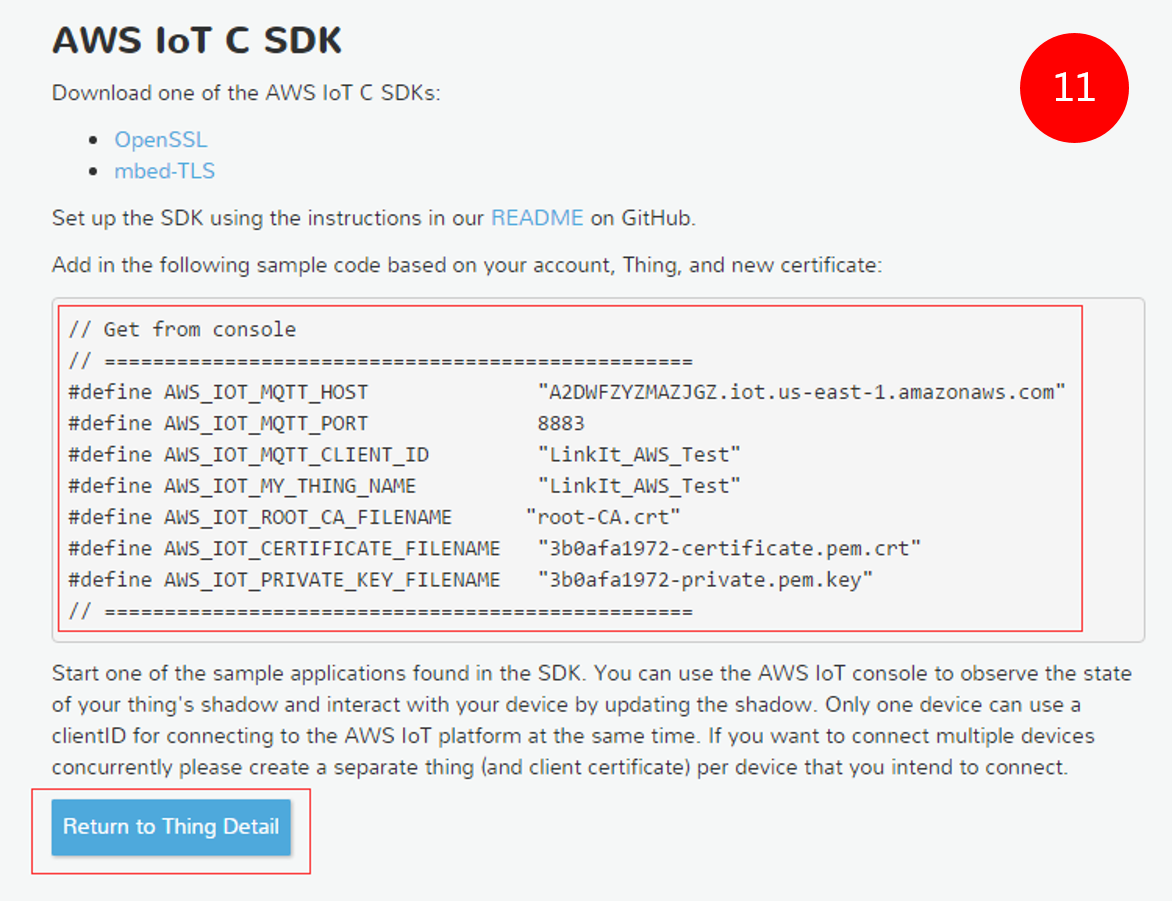Open the OpenSSL SDK download link
The image size is (1172, 901).
[x=161, y=140]
